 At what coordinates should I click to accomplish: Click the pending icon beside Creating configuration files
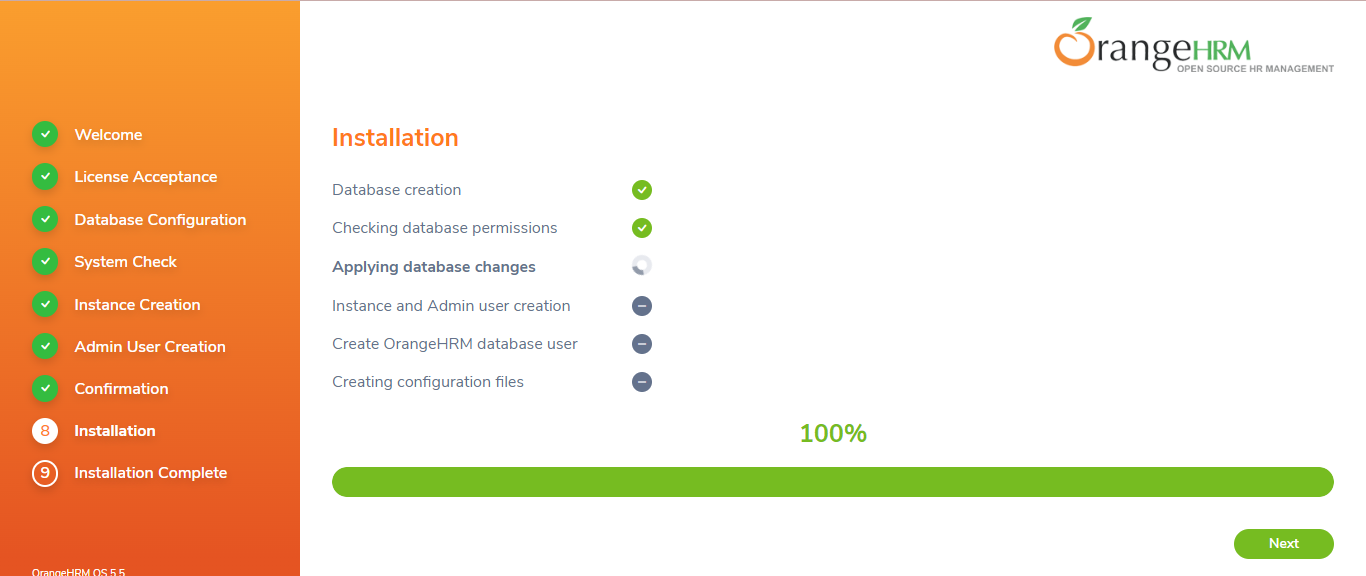pos(641,381)
